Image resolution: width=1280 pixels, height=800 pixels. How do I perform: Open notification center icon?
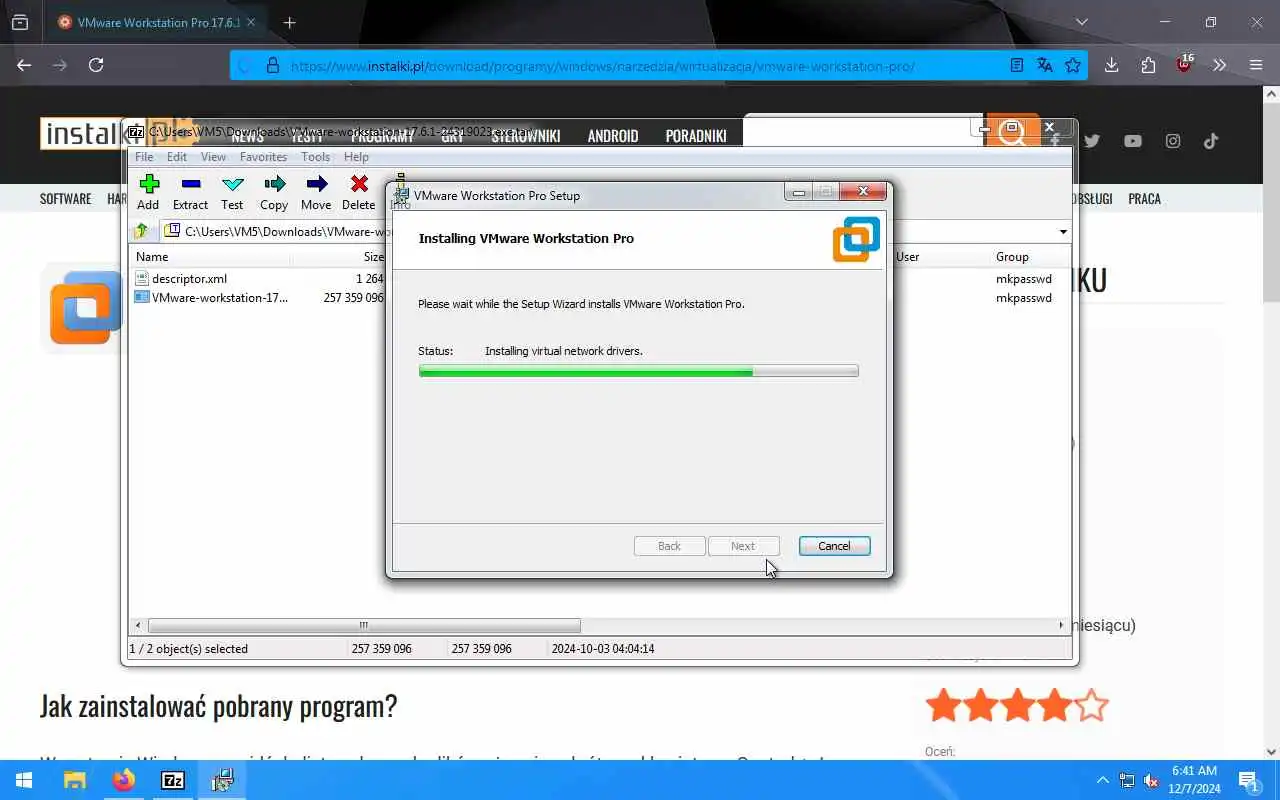point(1249,780)
